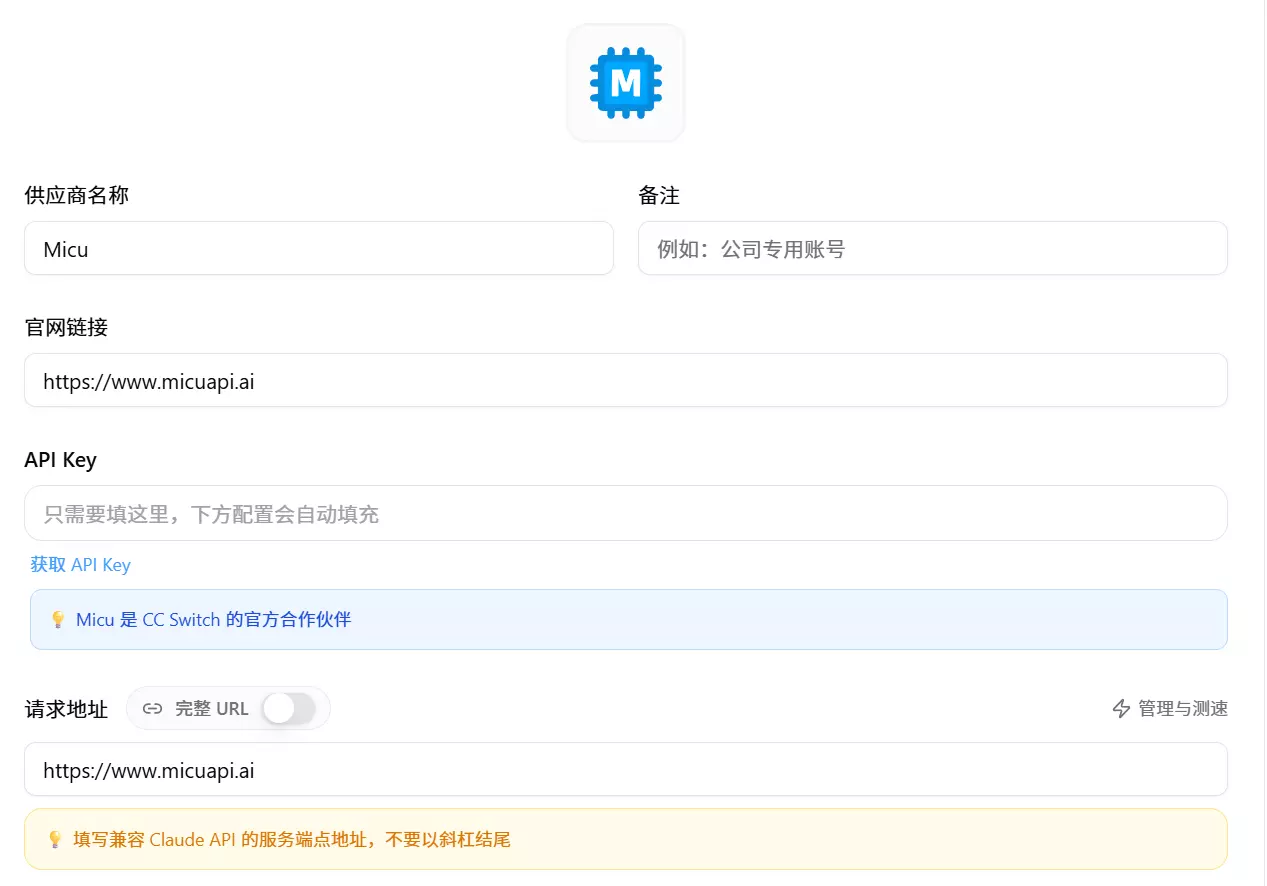Focus the 供应商名称 field containing Micu

[319, 248]
